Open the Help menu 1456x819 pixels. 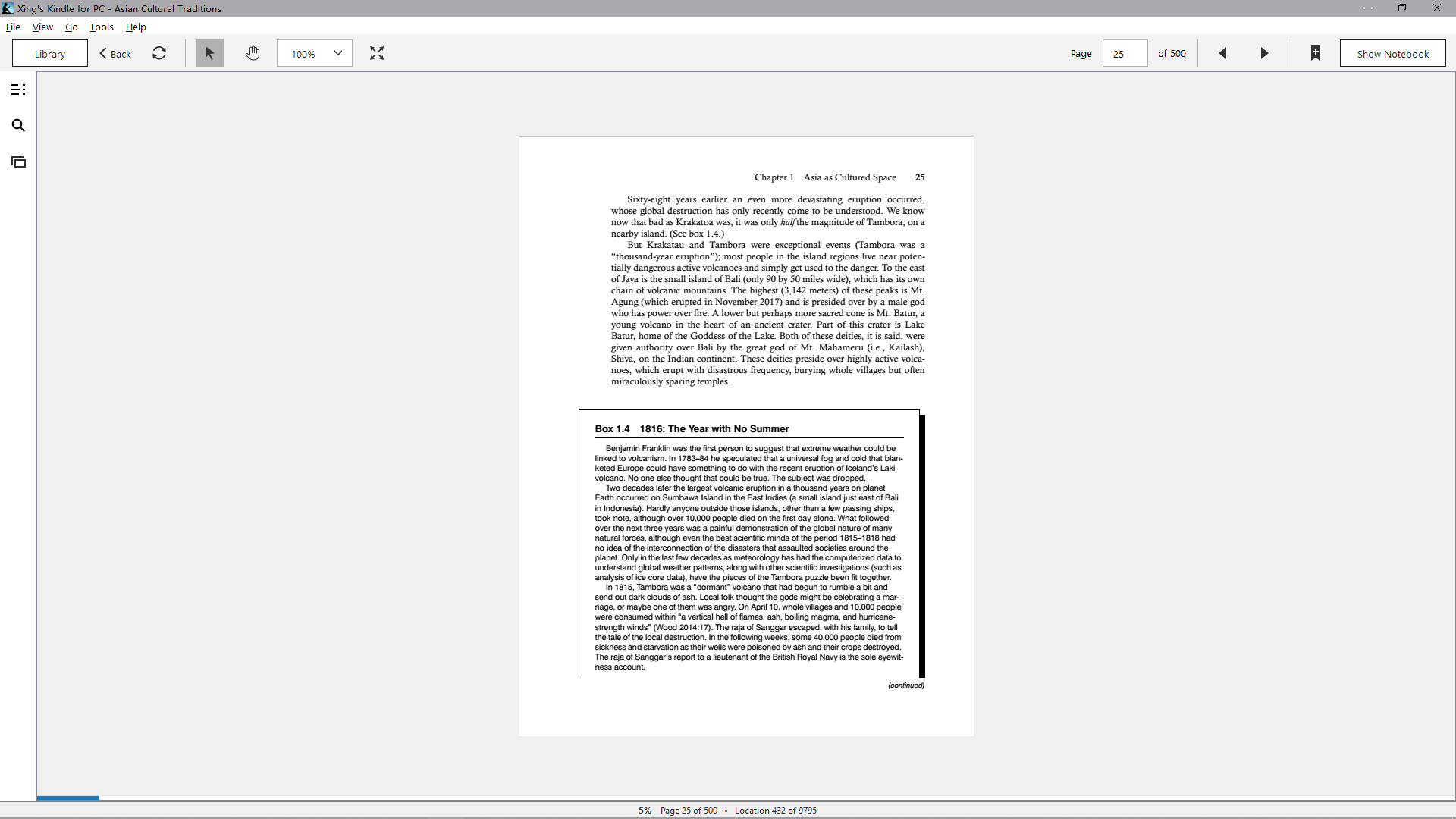136,27
